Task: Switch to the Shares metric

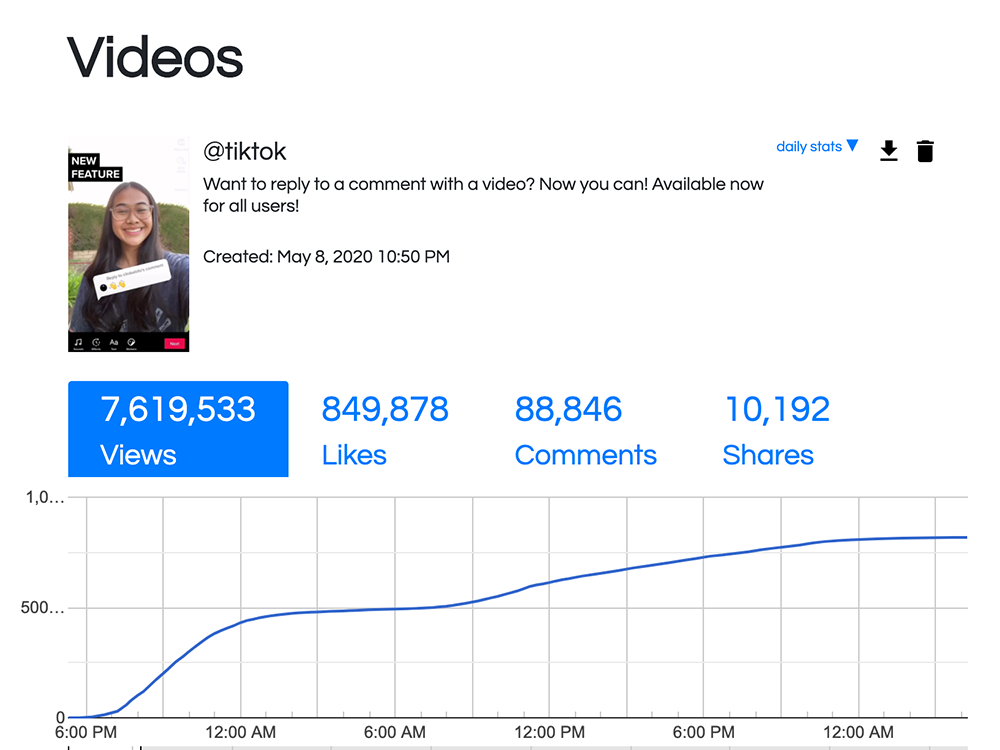Action: (x=776, y=430)
